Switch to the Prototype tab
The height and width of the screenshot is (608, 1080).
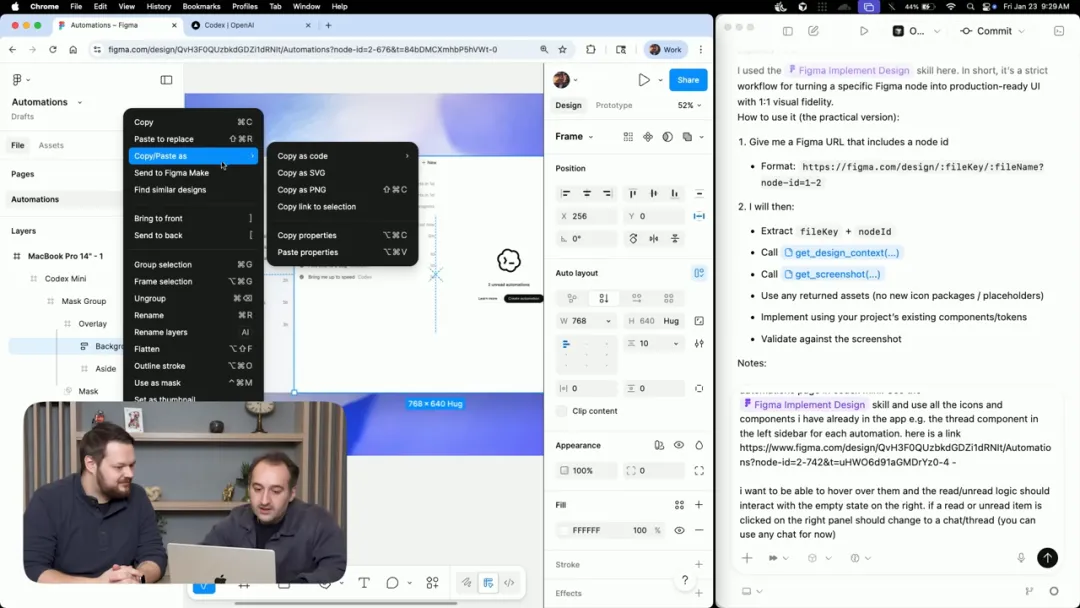point(613,105)
